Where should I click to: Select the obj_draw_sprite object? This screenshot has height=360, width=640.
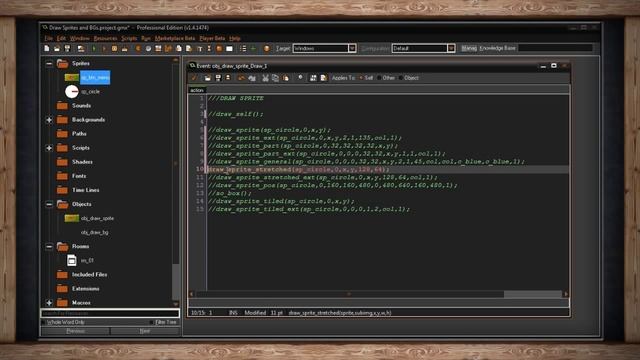coord(97,218)
